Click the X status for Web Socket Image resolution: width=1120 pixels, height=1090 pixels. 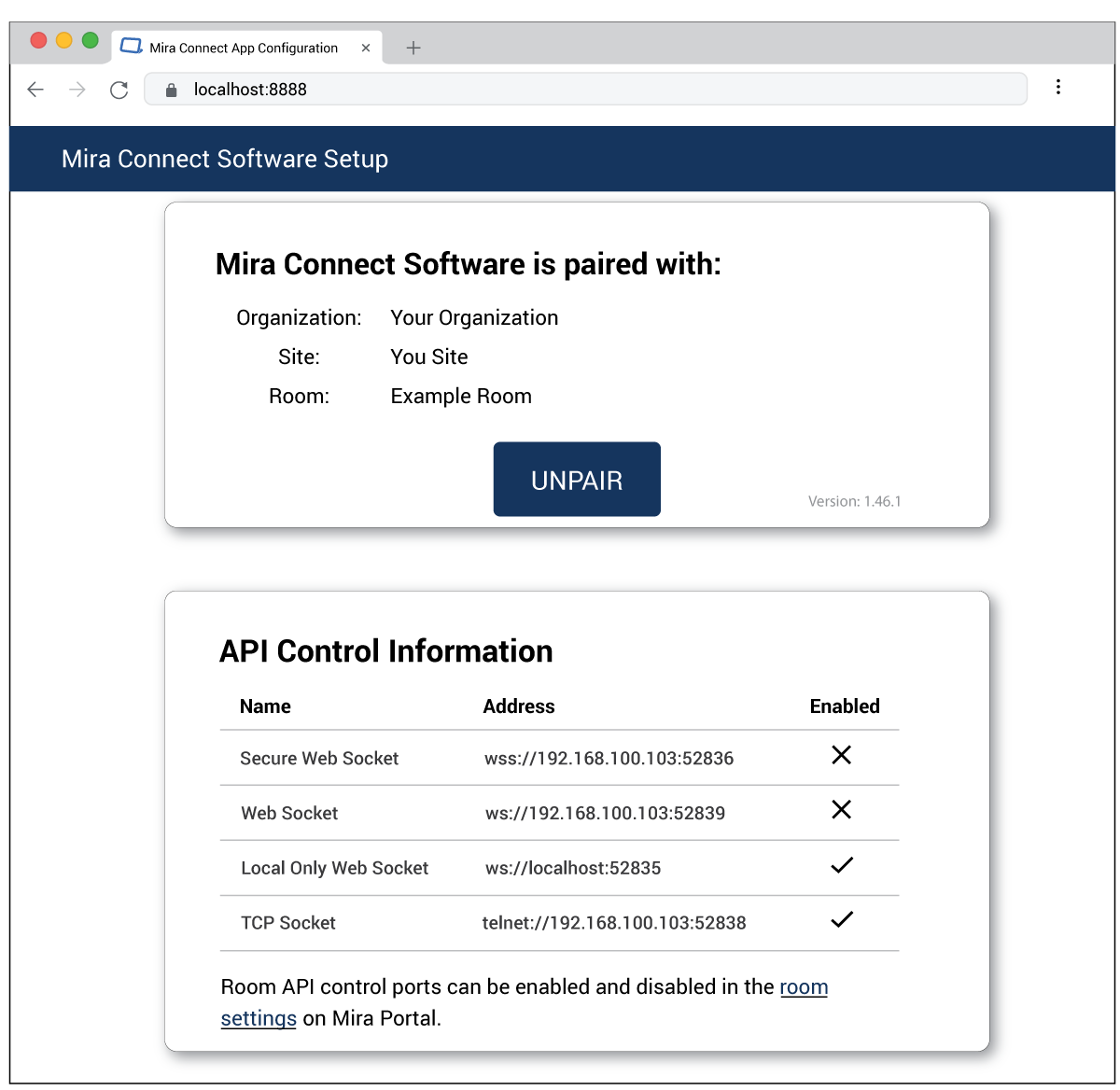click(841, 810)
